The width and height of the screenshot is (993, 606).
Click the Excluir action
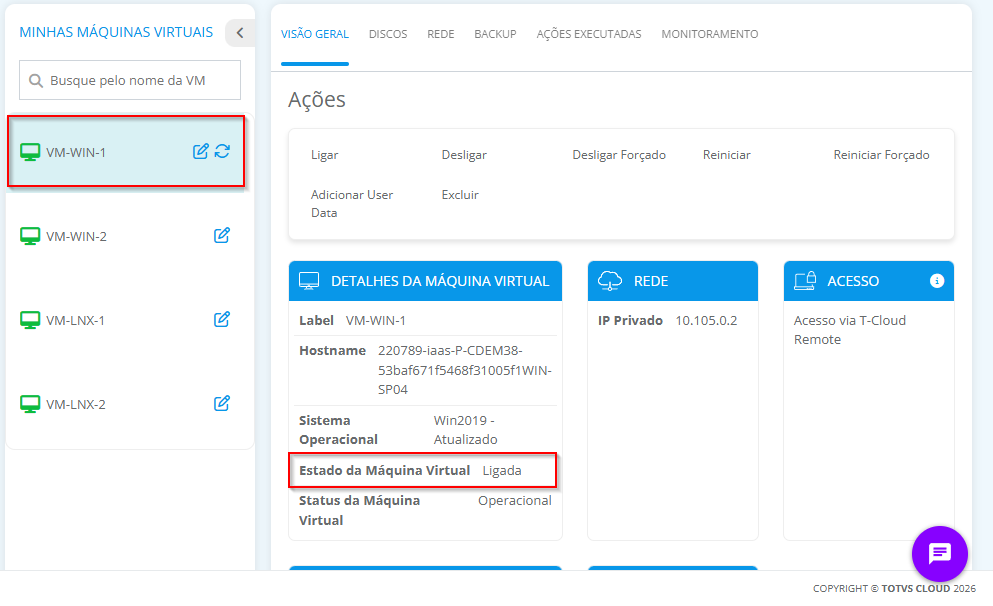pos(460,195)
